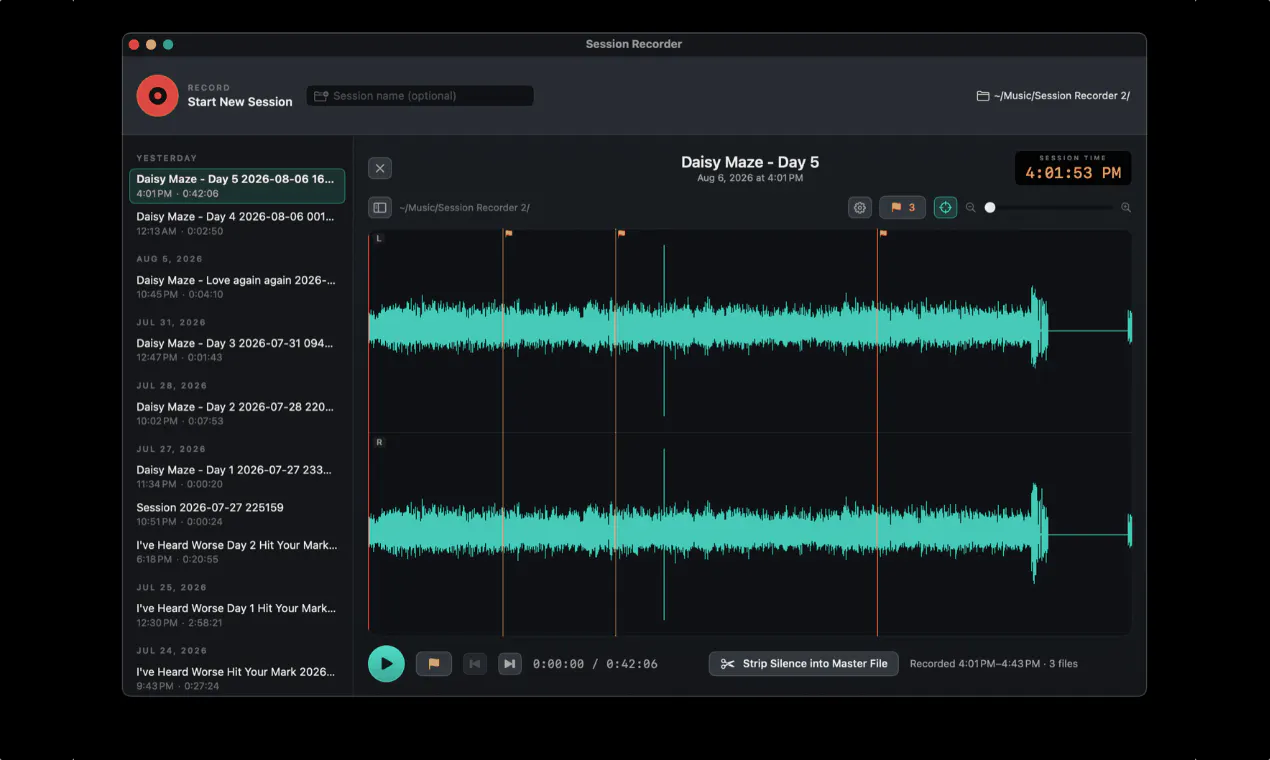
Task: Select the second flag marker on the waveform
Action: coord(621,233)
